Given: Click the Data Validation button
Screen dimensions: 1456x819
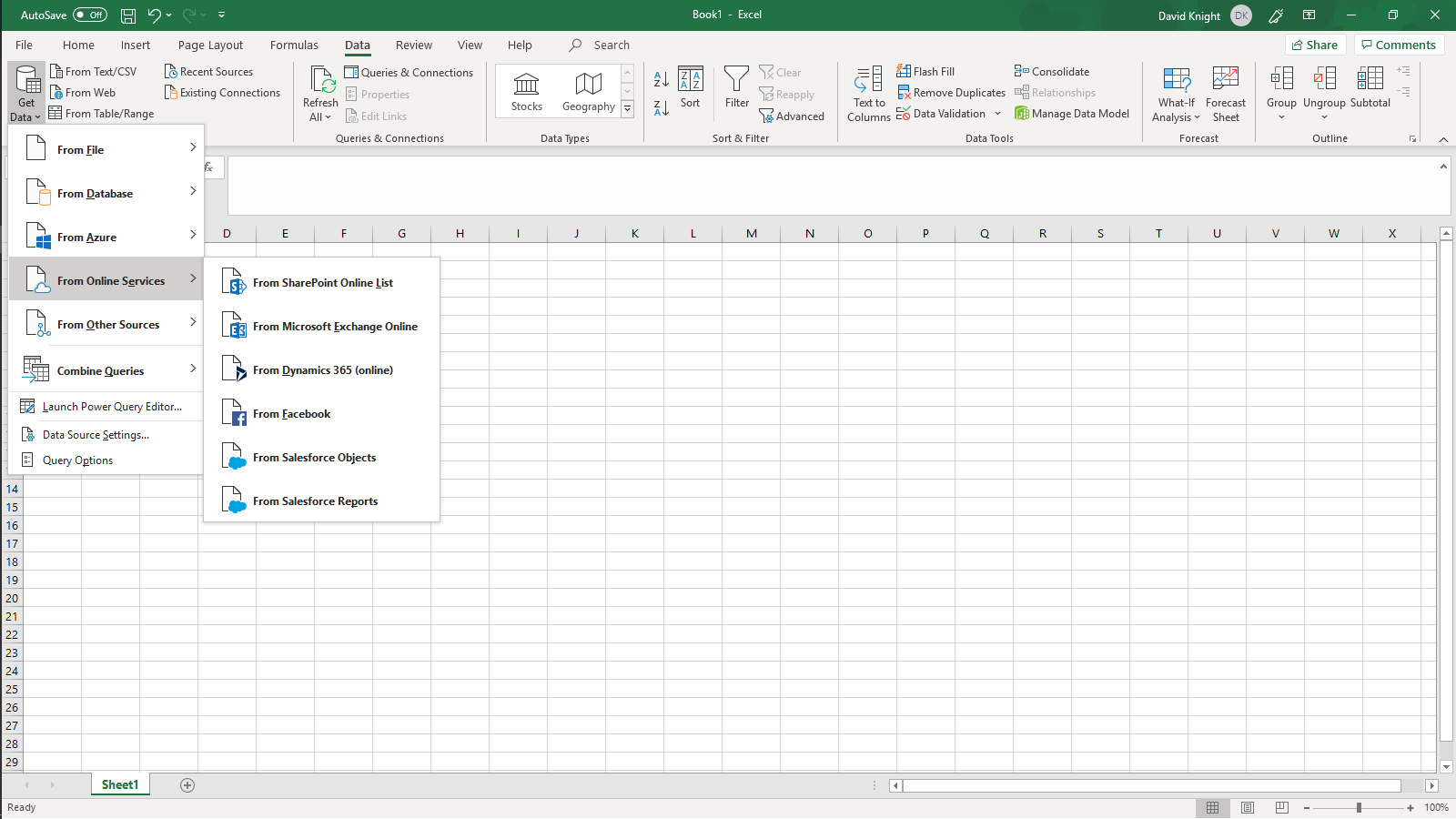Looking at the screenshot, I should coord(941,113).
